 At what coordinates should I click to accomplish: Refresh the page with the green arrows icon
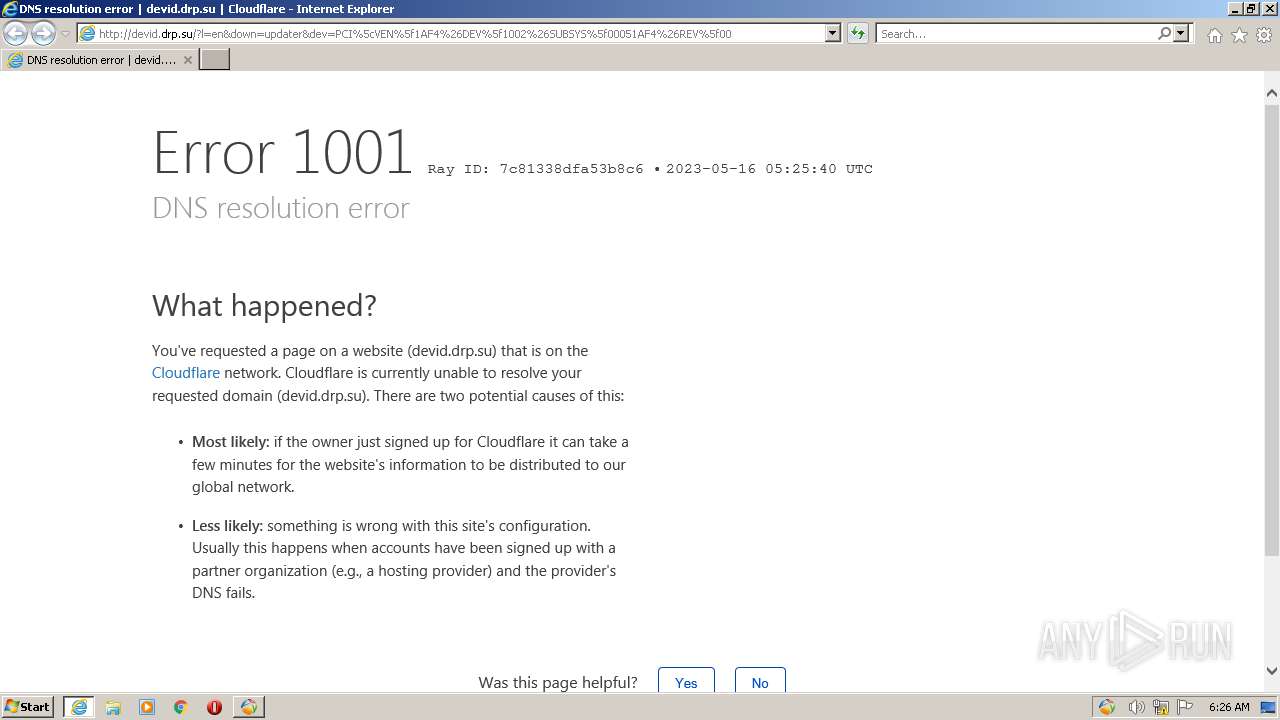pyautogui.click(x=858, y=34)
